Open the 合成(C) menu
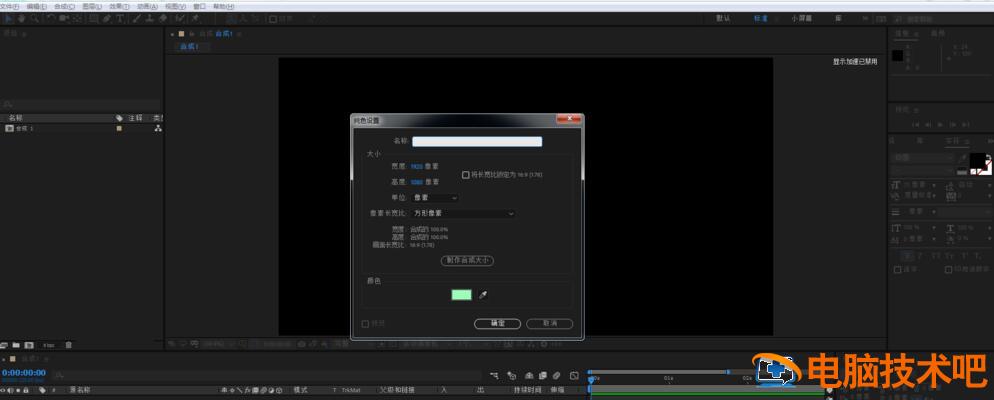This screenshot has height=400, width=994. coord(64,6)
